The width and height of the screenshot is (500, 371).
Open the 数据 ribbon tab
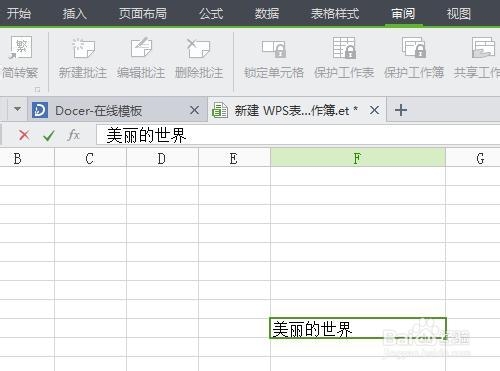coord(267,14)
